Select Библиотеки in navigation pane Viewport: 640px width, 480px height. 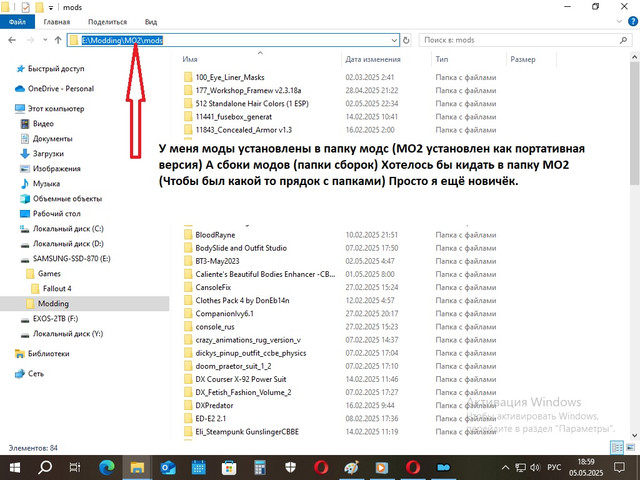coord(42,354)
